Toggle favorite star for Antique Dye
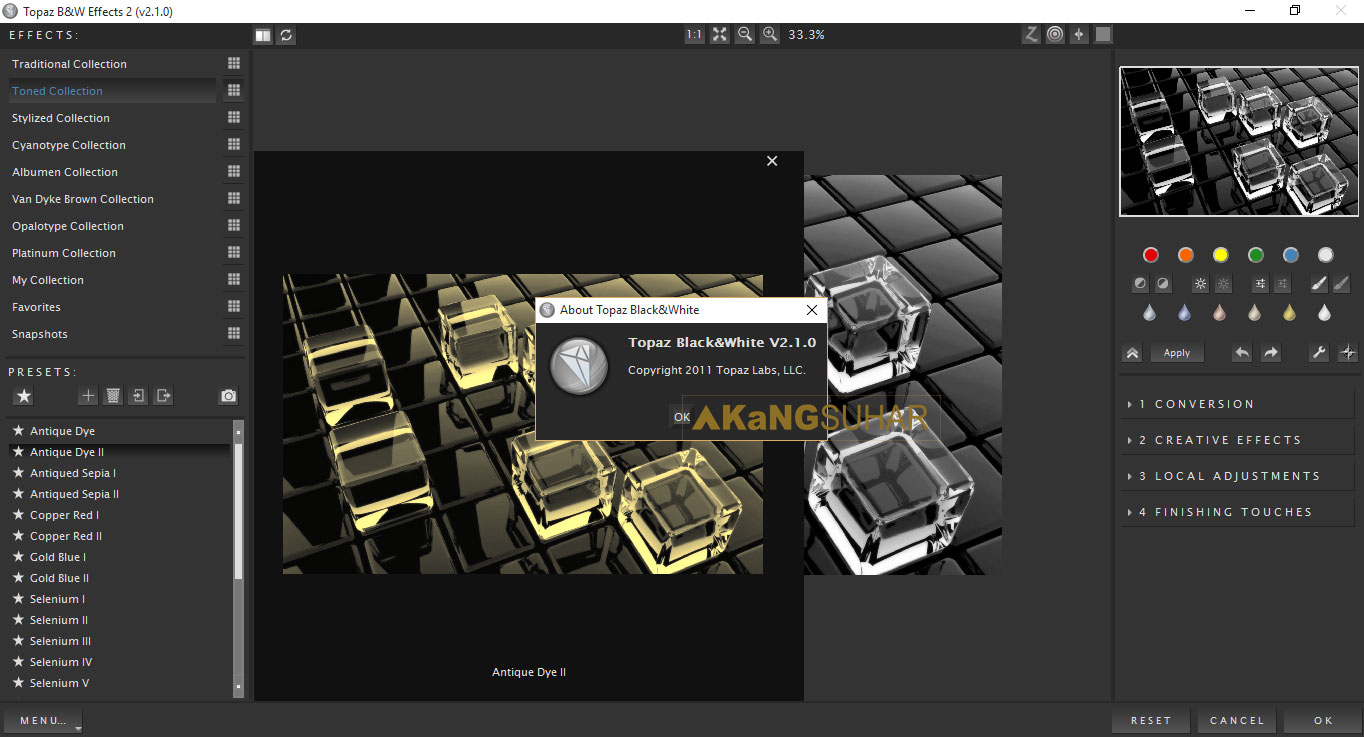Screen dimensions: 1364x737 coord(18,431)
